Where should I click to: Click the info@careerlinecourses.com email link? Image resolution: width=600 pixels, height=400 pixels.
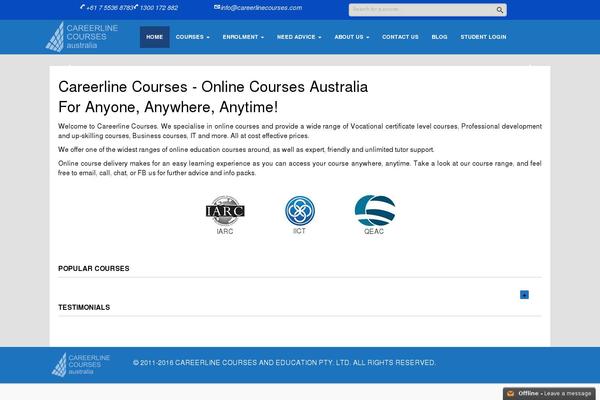(261, 8)
